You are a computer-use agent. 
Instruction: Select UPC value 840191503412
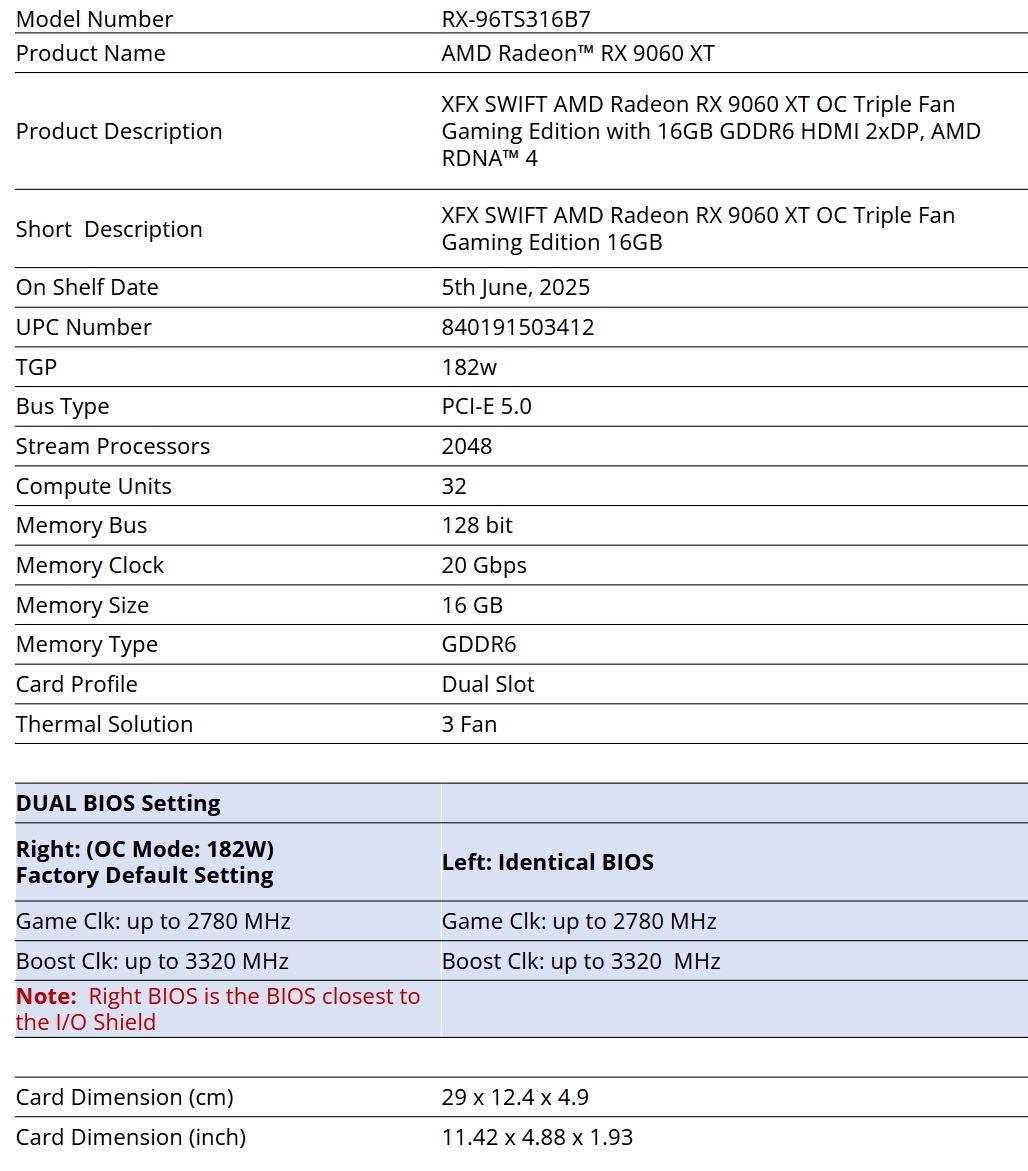point(518,326)
